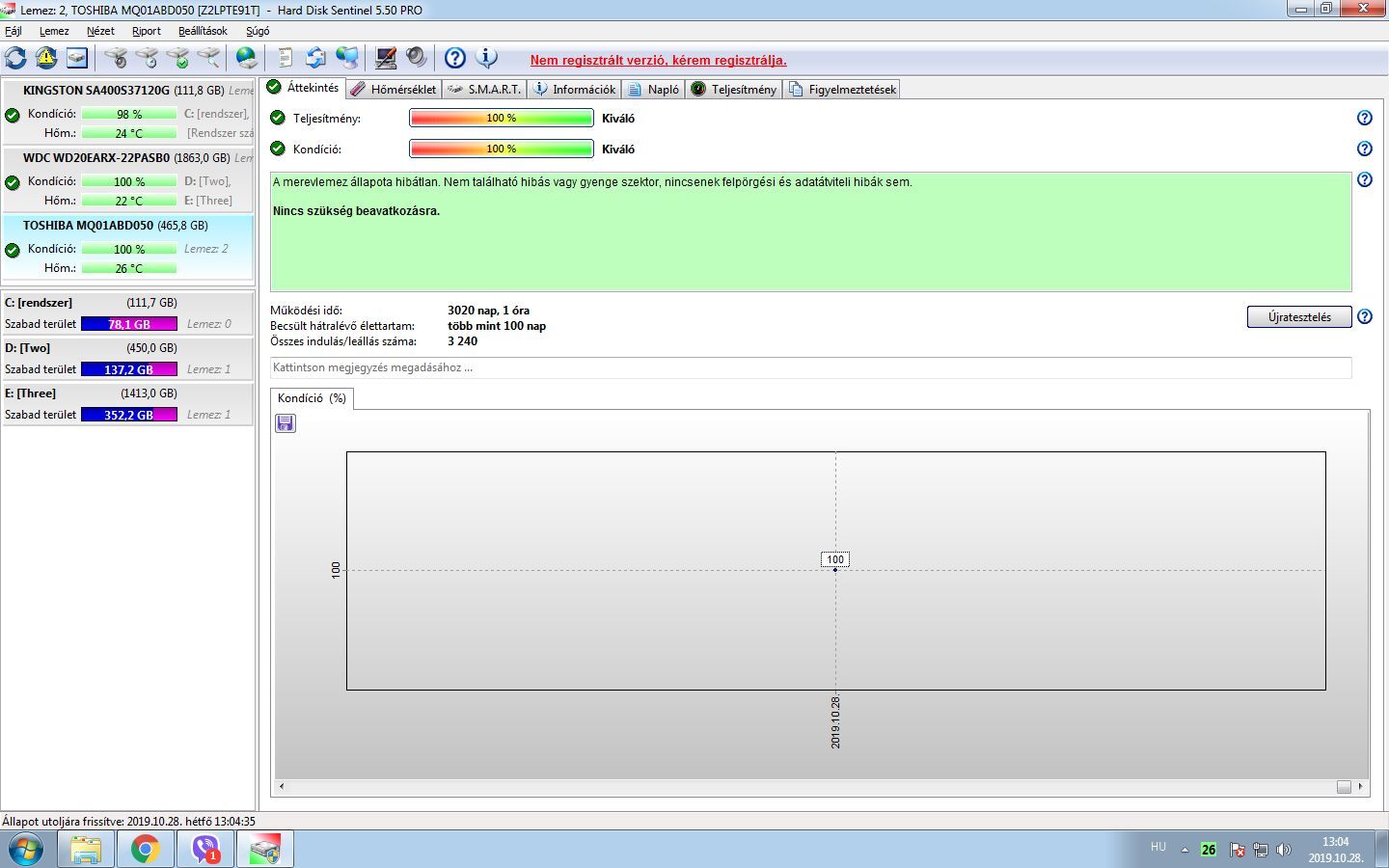The image size is (1389, 868).
Task: Click the disk with magnifier surface test icon
Action: click(x=208, y=58)
